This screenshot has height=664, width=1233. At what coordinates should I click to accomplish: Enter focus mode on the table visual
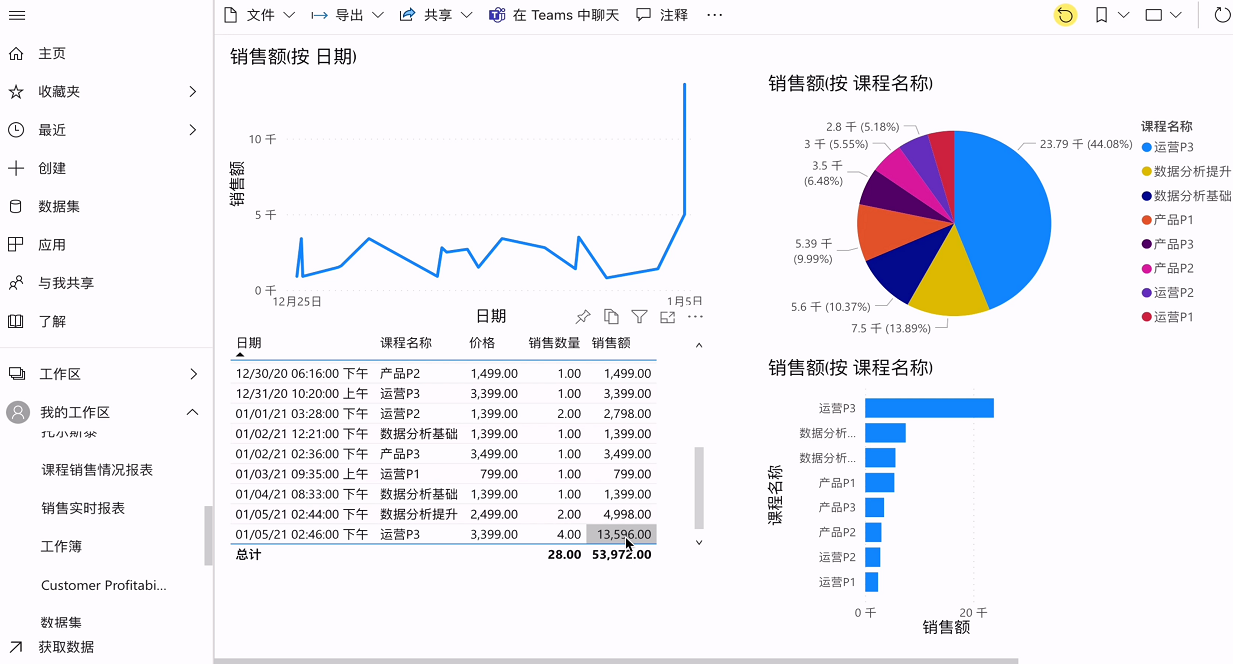coord(667,317)
